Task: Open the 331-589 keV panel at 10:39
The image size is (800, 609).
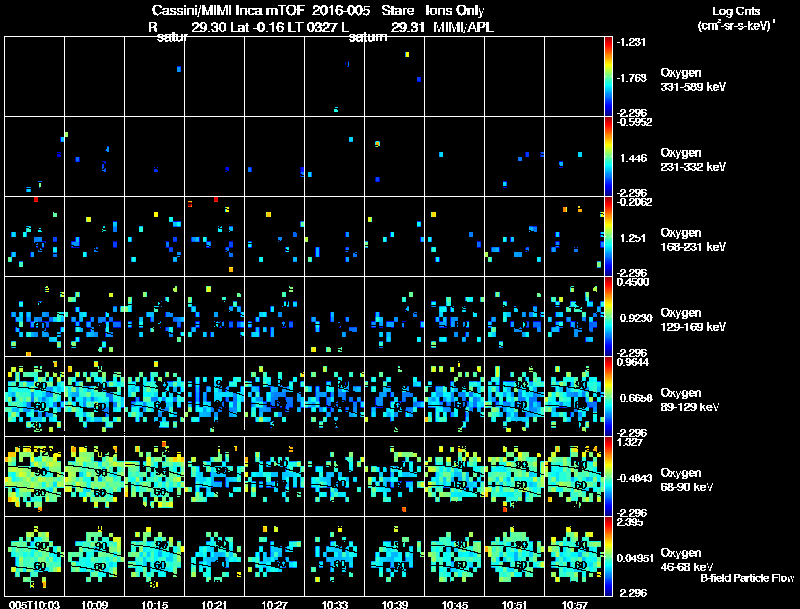Action: 394,77
